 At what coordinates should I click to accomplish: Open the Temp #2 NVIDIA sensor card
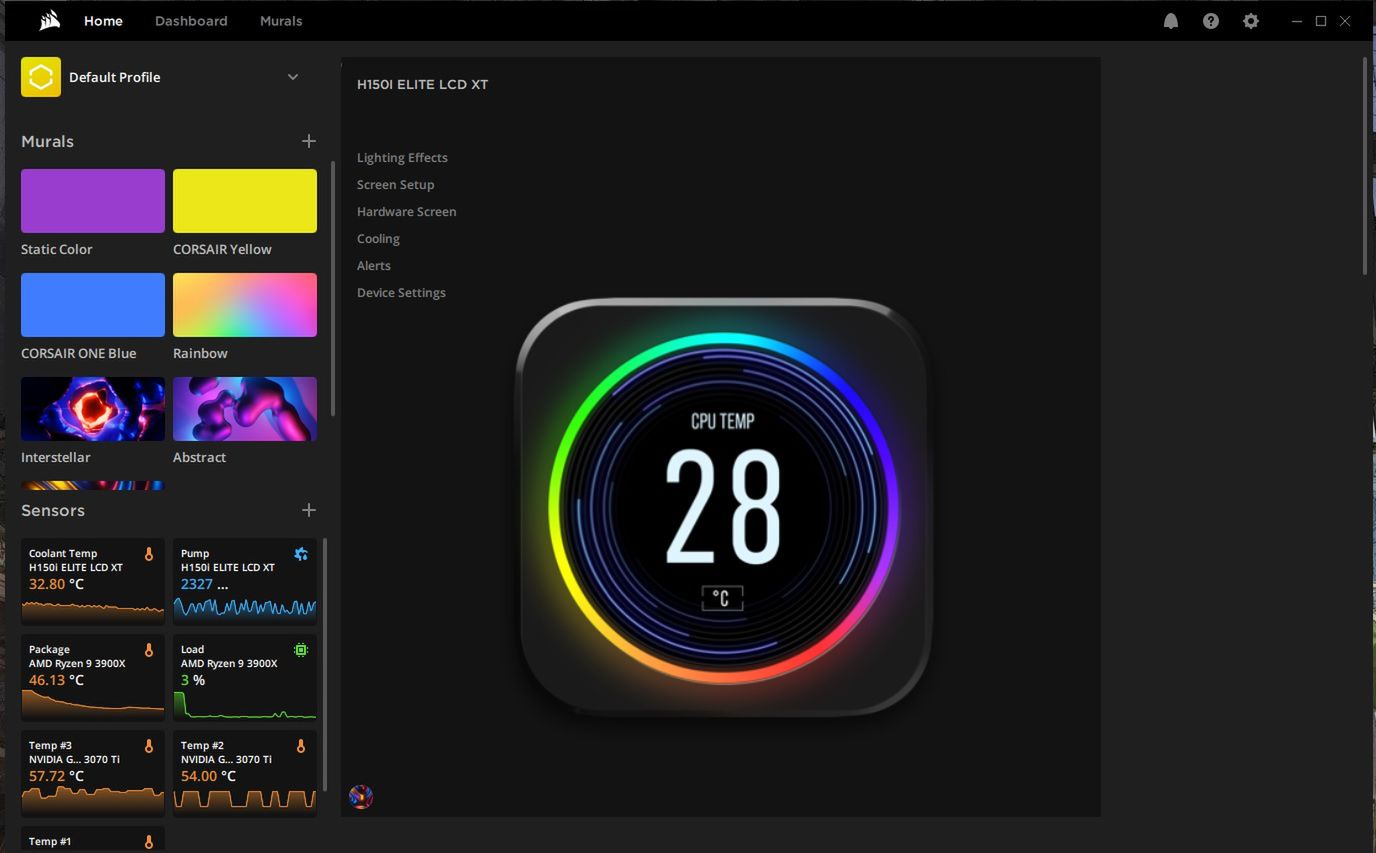click(x=245, y=772)
